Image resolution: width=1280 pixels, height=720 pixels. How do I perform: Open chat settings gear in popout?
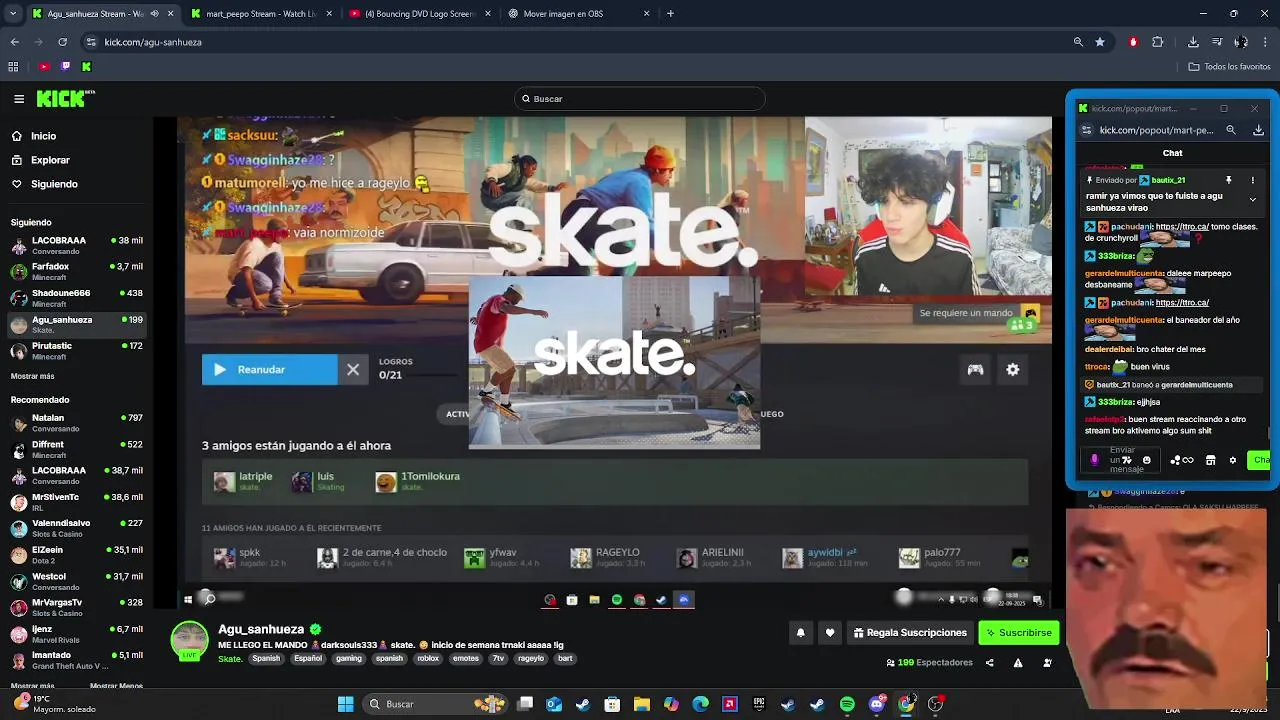1232,461
